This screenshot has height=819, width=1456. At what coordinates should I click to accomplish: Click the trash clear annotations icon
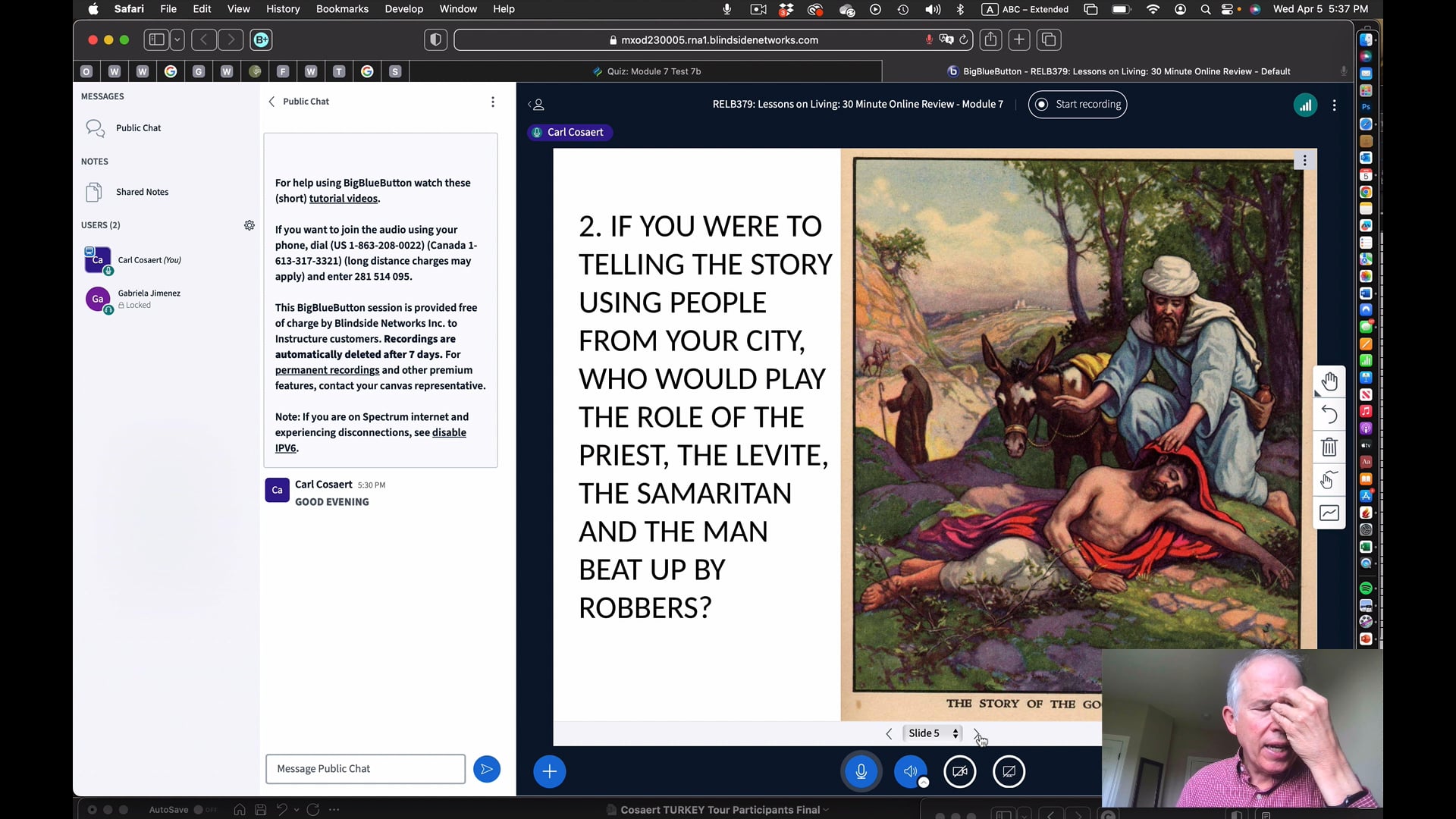(x=1329, y=447)
